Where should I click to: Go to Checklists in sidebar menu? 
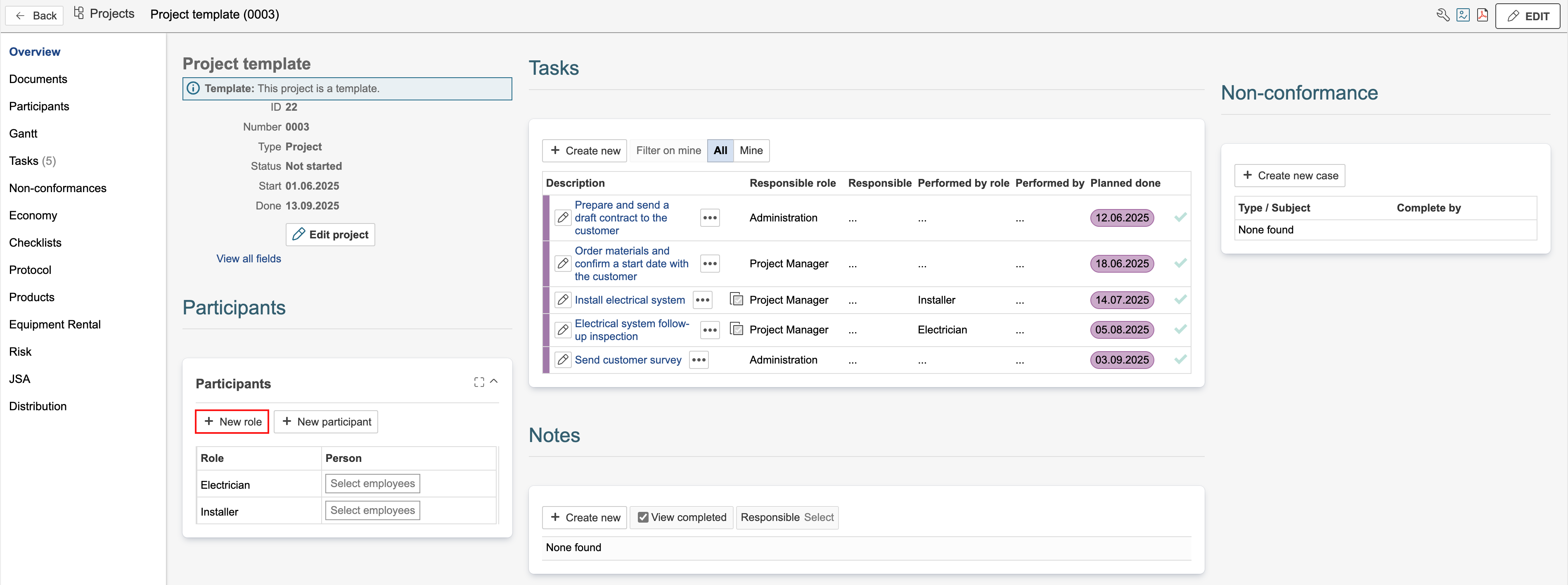(36, 243)
